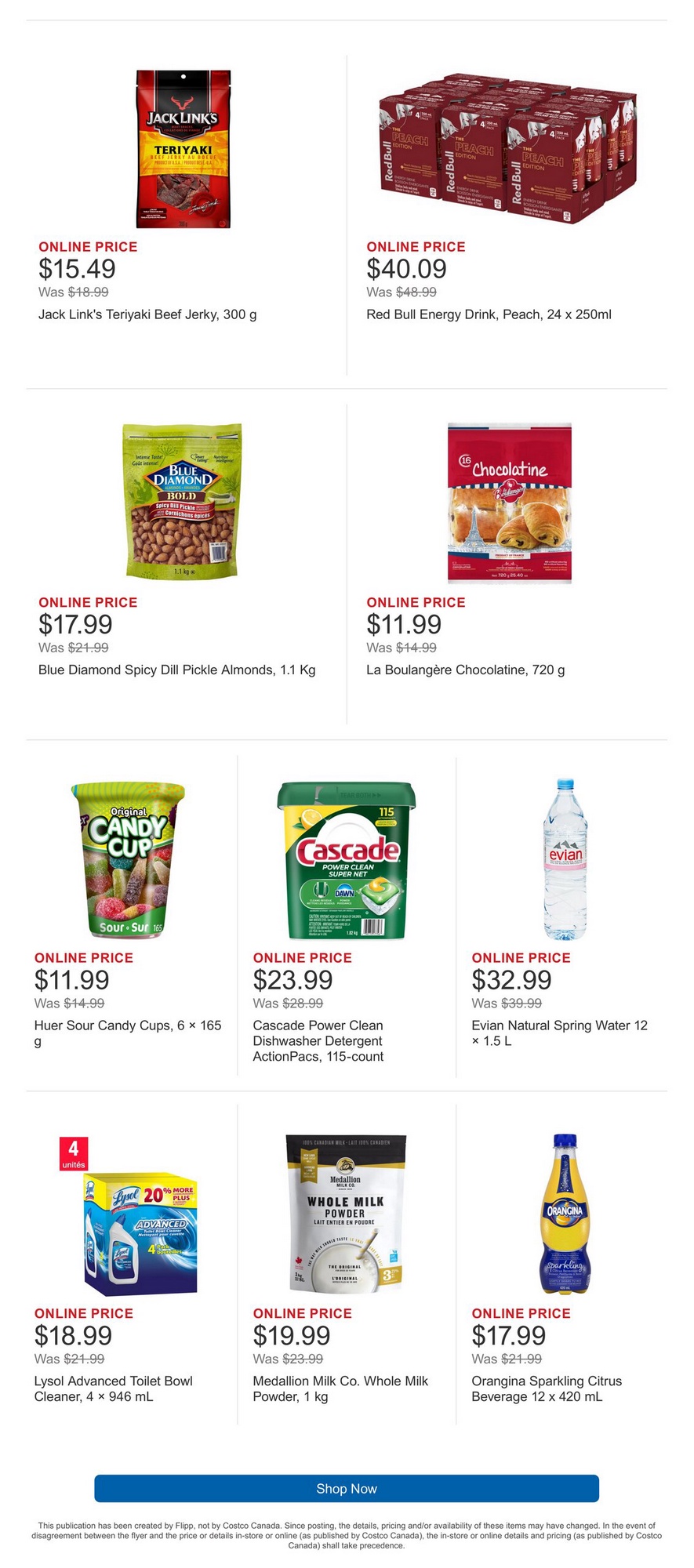Open the Blue Diamond Spicy Dill Pickle Almonds title
The width and height of the screenshot is (694, 1568).
click(x=176, y=670)
